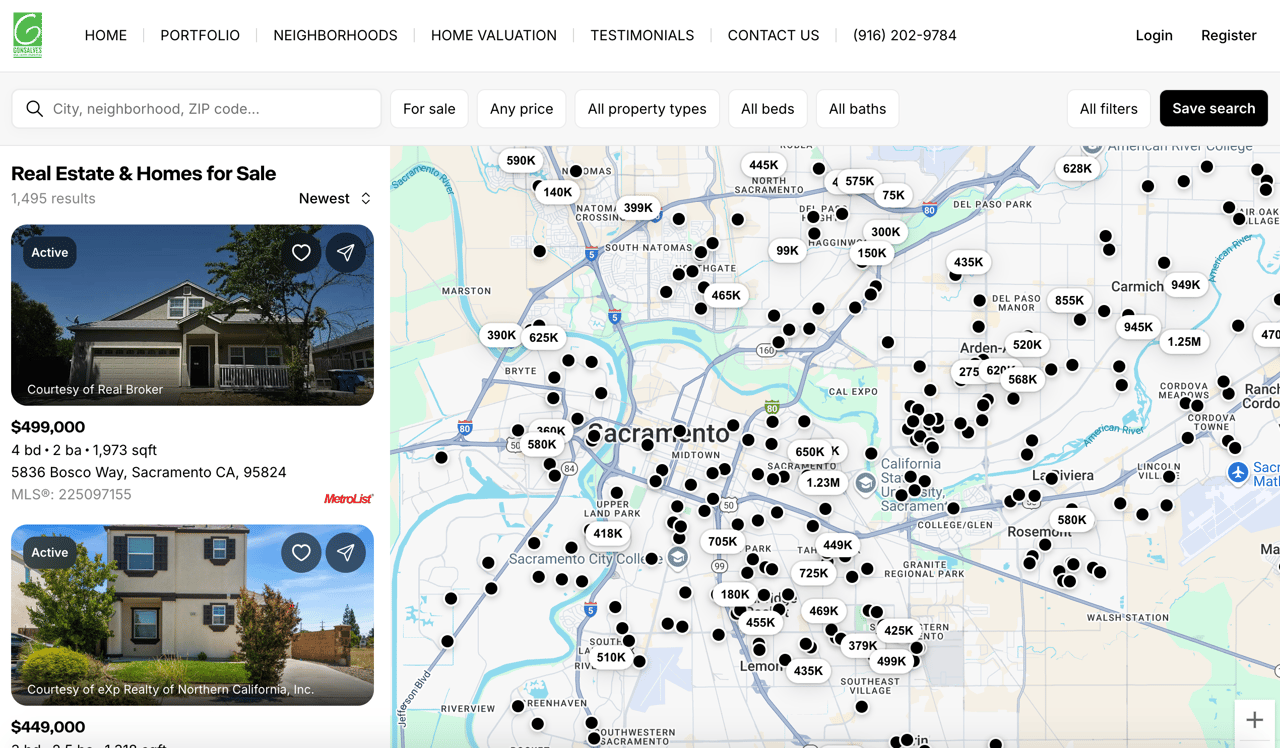Select the 575K map price marker
Viewport: 1280px width, 748px height.
click(x=859, y=181)
